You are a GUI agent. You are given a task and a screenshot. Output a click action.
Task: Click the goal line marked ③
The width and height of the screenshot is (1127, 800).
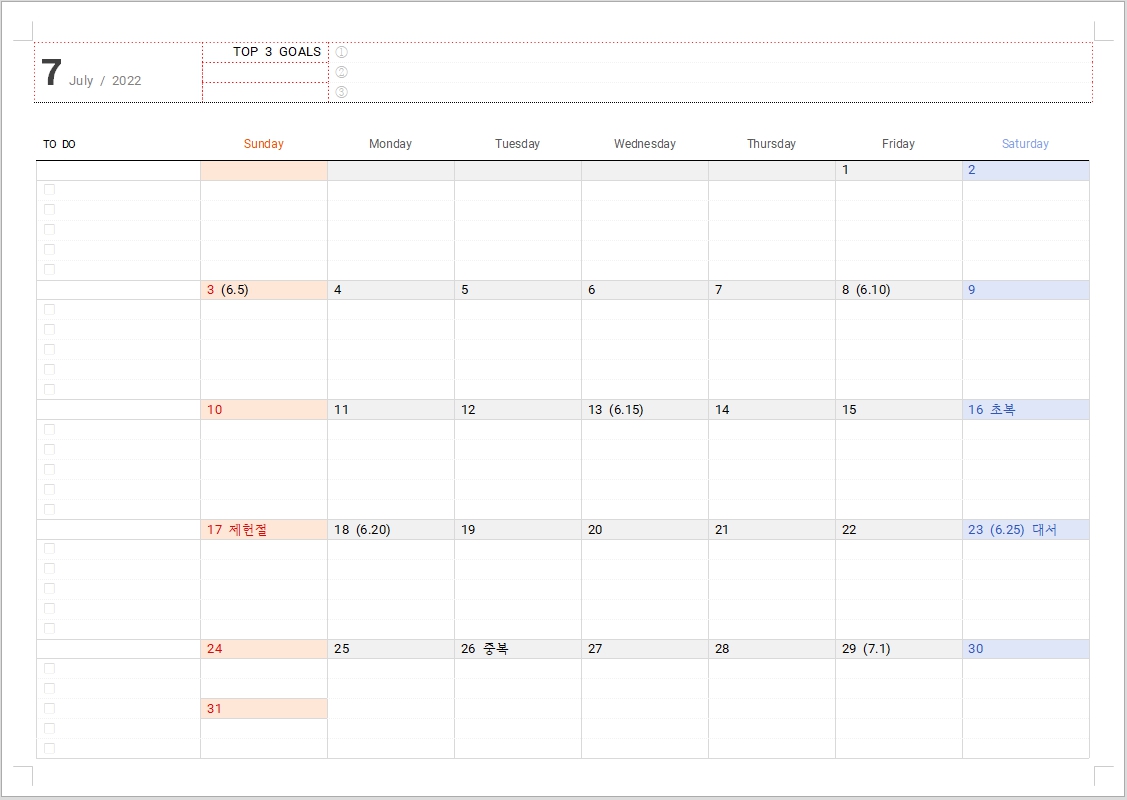(710, 92)
